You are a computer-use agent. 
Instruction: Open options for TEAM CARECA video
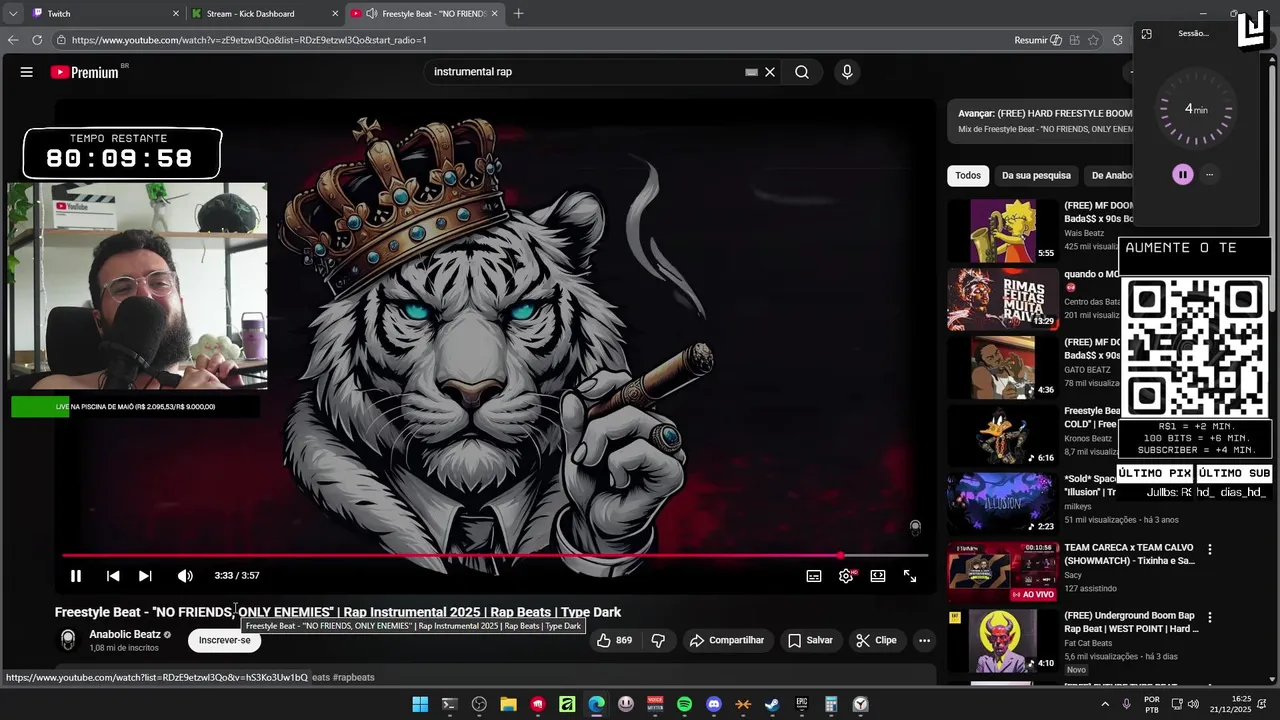click(x=1210, y=549)
